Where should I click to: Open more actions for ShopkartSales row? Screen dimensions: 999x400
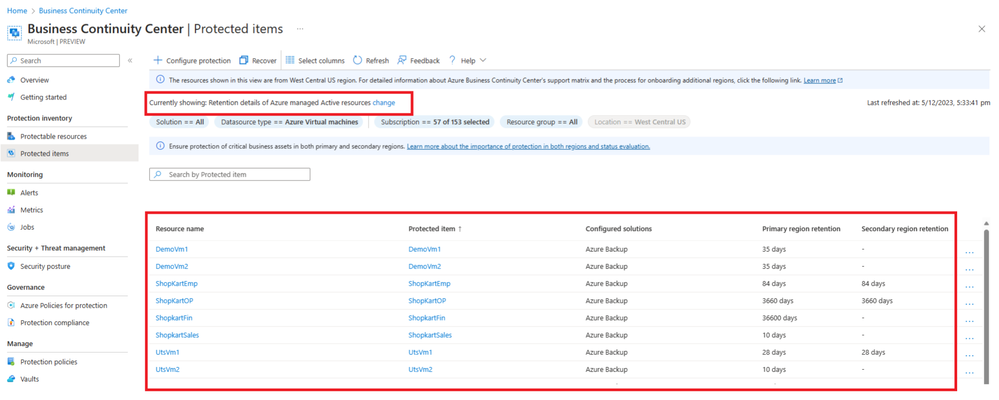tap(970, 338)
